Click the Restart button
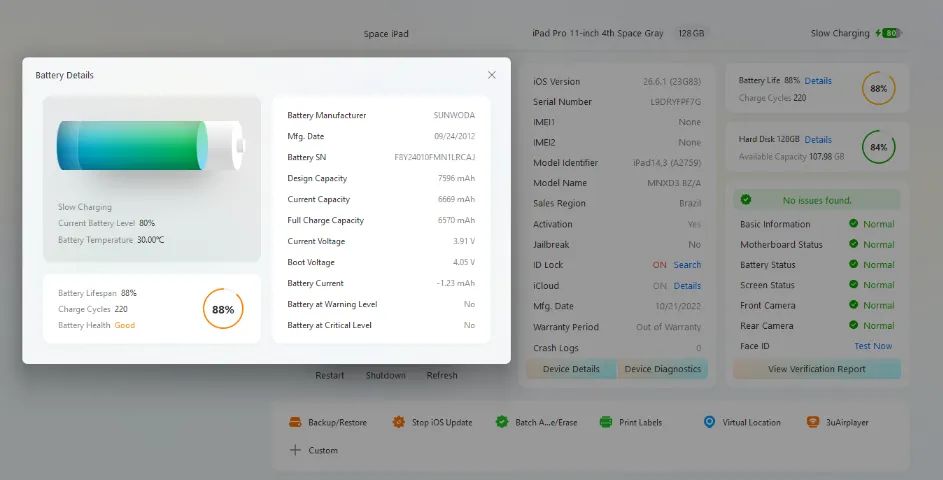The height and width of the screenshot is (480, 943). [330, 375]
